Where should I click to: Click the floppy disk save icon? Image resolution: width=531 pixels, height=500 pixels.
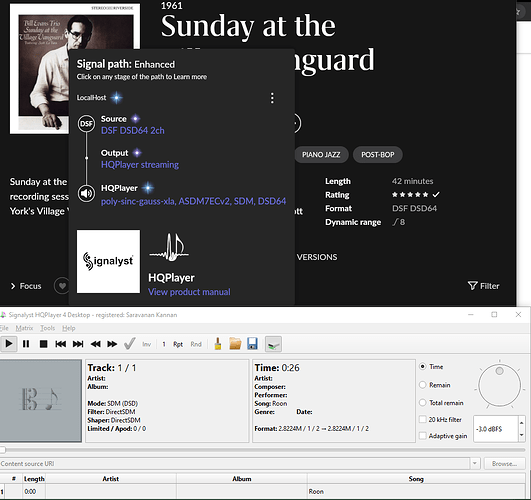253,343
